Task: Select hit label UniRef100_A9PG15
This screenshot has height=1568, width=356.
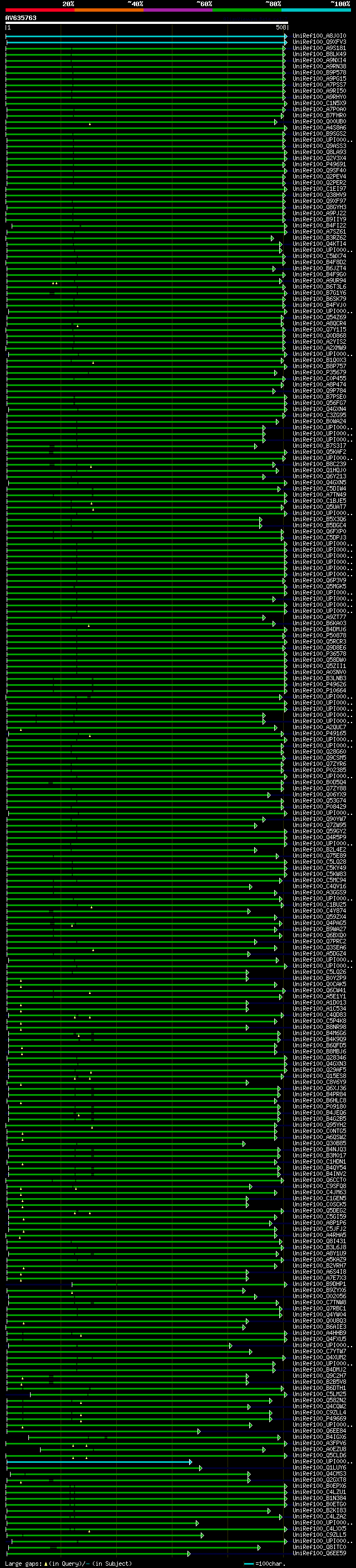Action: (319, 78)
